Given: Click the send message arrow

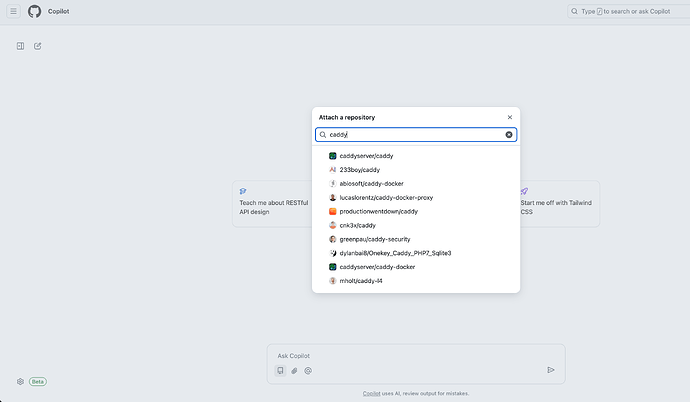Looking at the screenshot, I should [x=551, y=370].
